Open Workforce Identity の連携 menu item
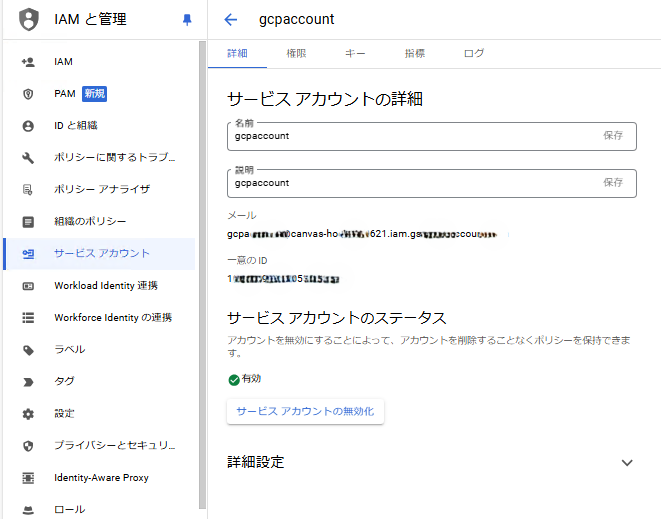 [99, 317]
